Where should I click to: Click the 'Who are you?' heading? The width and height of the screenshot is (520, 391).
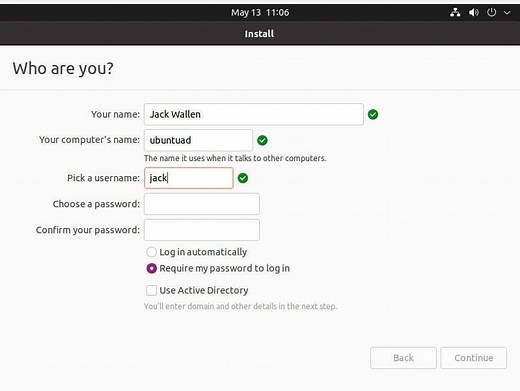click(x=63, y=69)
